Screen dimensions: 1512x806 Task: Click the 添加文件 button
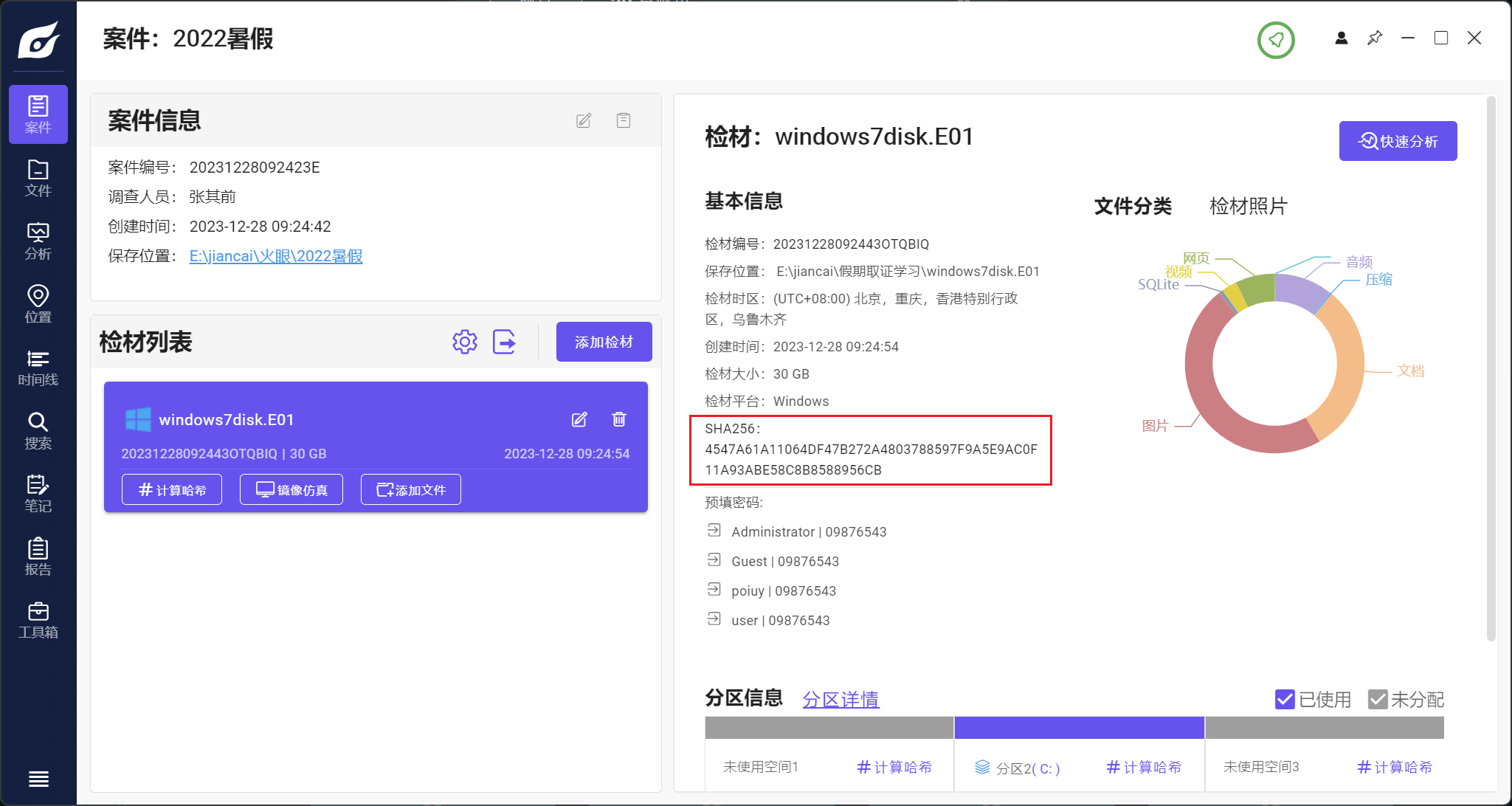coord(411,489)
